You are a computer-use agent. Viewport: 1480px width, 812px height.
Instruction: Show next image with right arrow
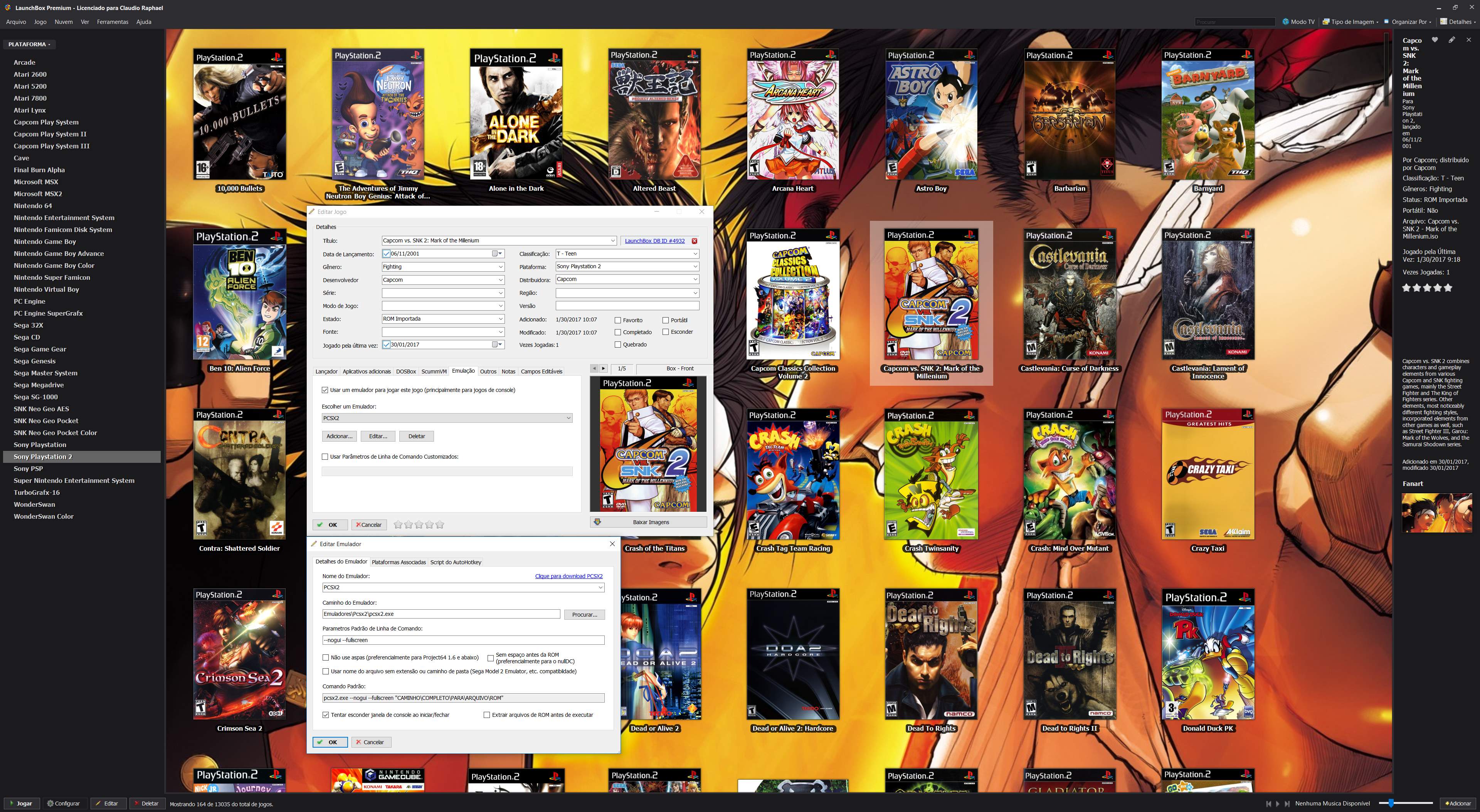tap(603, 368)
